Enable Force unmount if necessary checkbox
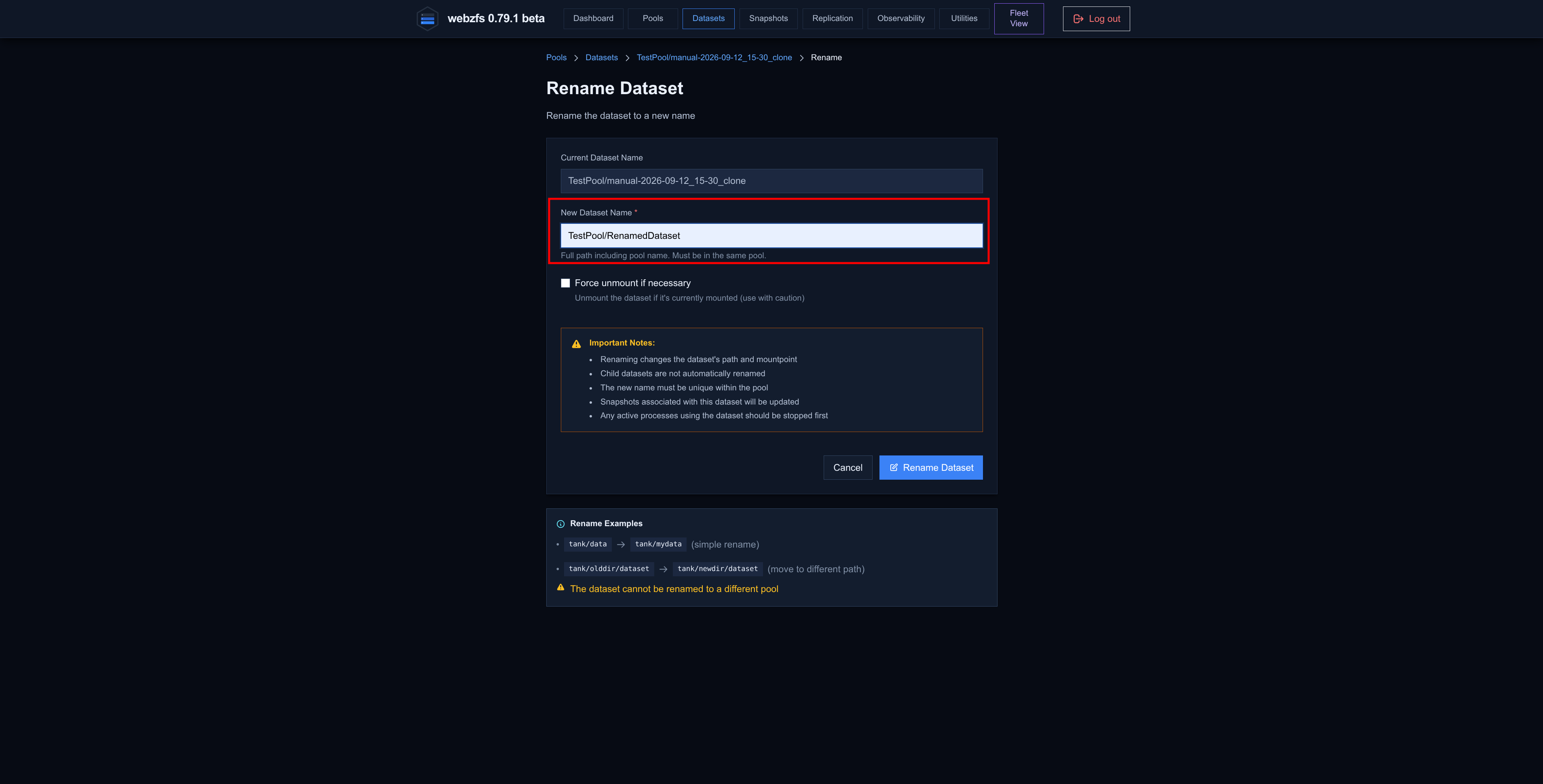This screenshot has height=784, width=1543. coord(565,283)
